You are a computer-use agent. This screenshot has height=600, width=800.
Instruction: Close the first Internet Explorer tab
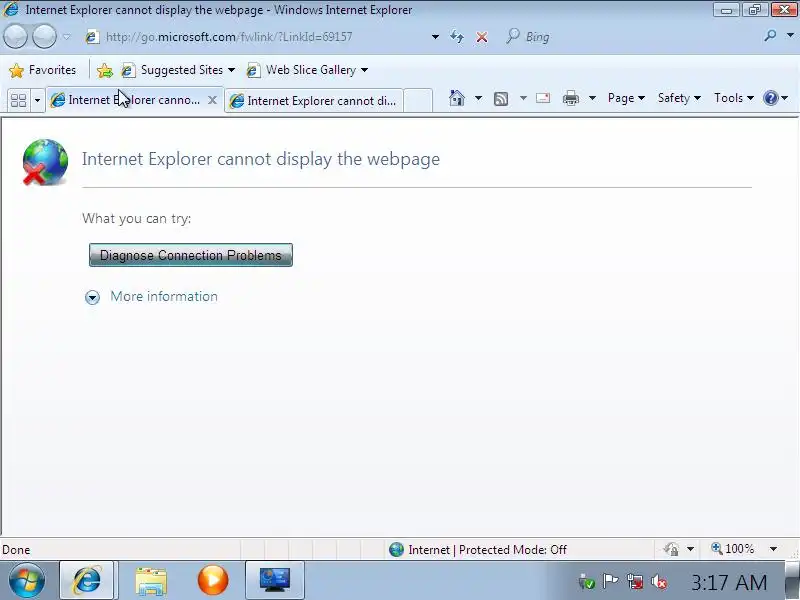[x=212, y=100]
